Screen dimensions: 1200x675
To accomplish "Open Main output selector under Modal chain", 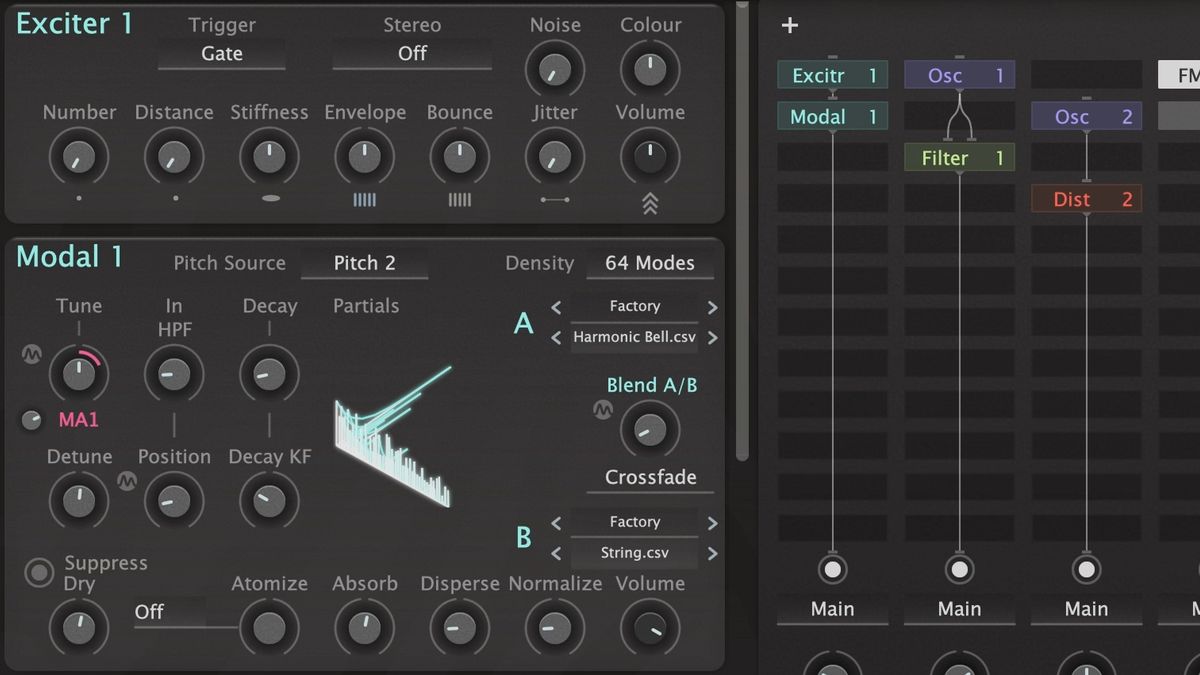I will 832,609.
